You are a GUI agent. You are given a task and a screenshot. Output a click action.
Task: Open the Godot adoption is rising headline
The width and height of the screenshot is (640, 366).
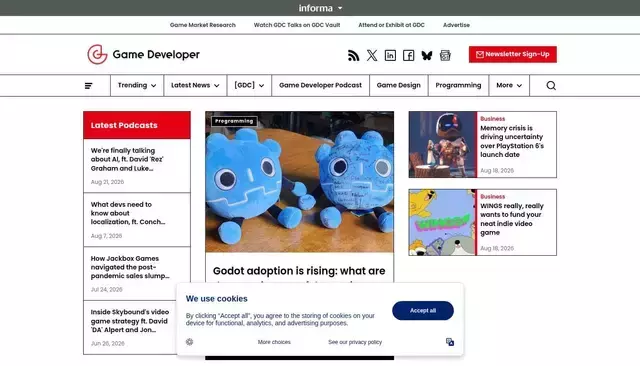(299, 271)
